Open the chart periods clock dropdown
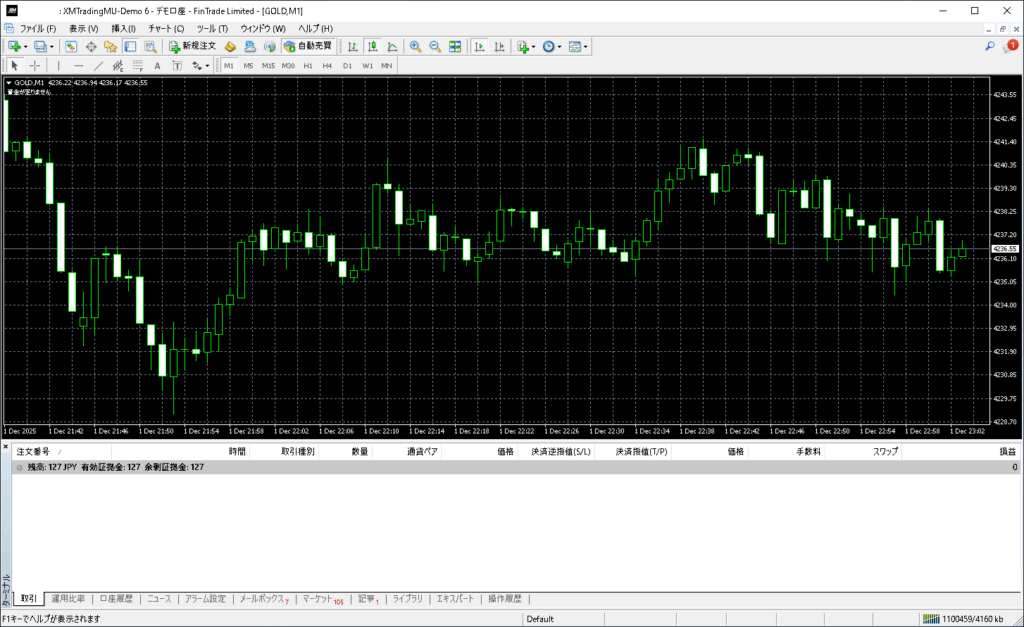1024x627 pixels. point(559,46)
